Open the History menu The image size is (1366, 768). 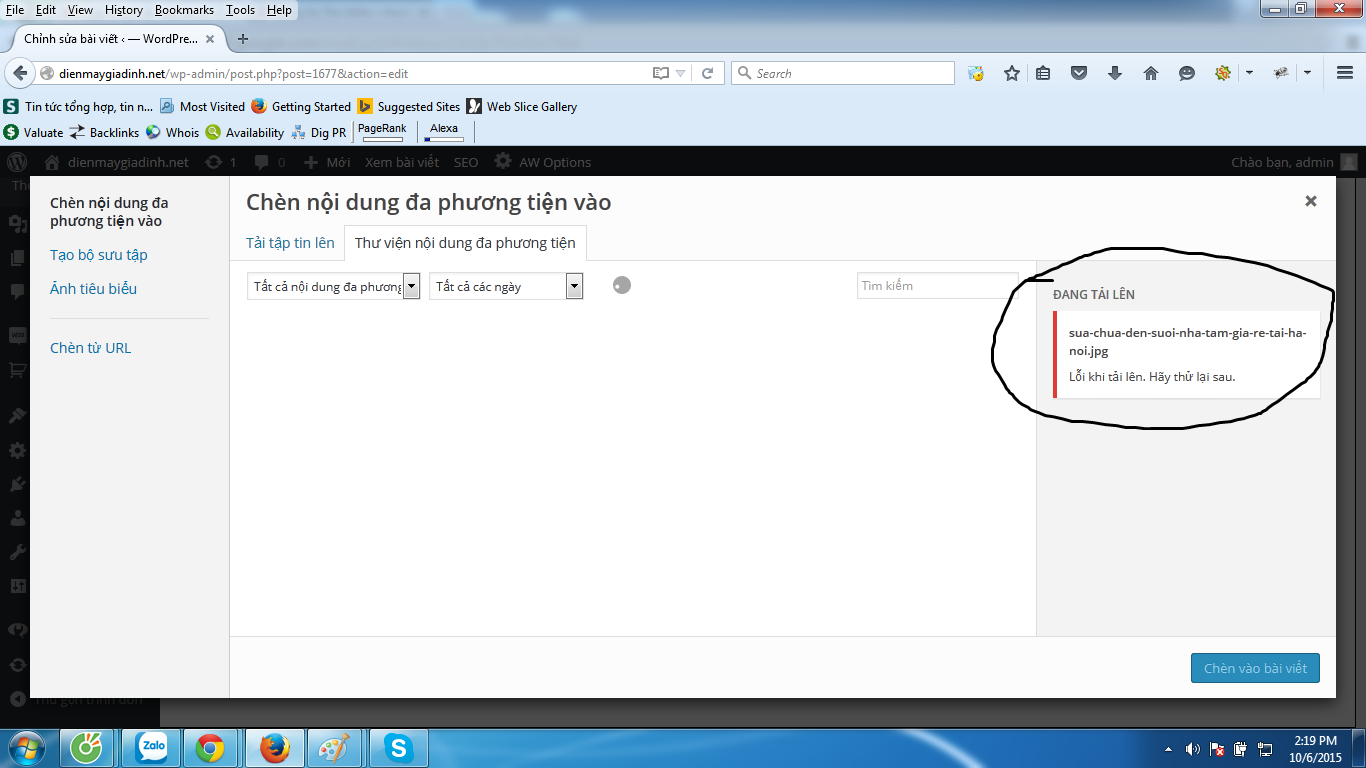(x=124, y=9)
